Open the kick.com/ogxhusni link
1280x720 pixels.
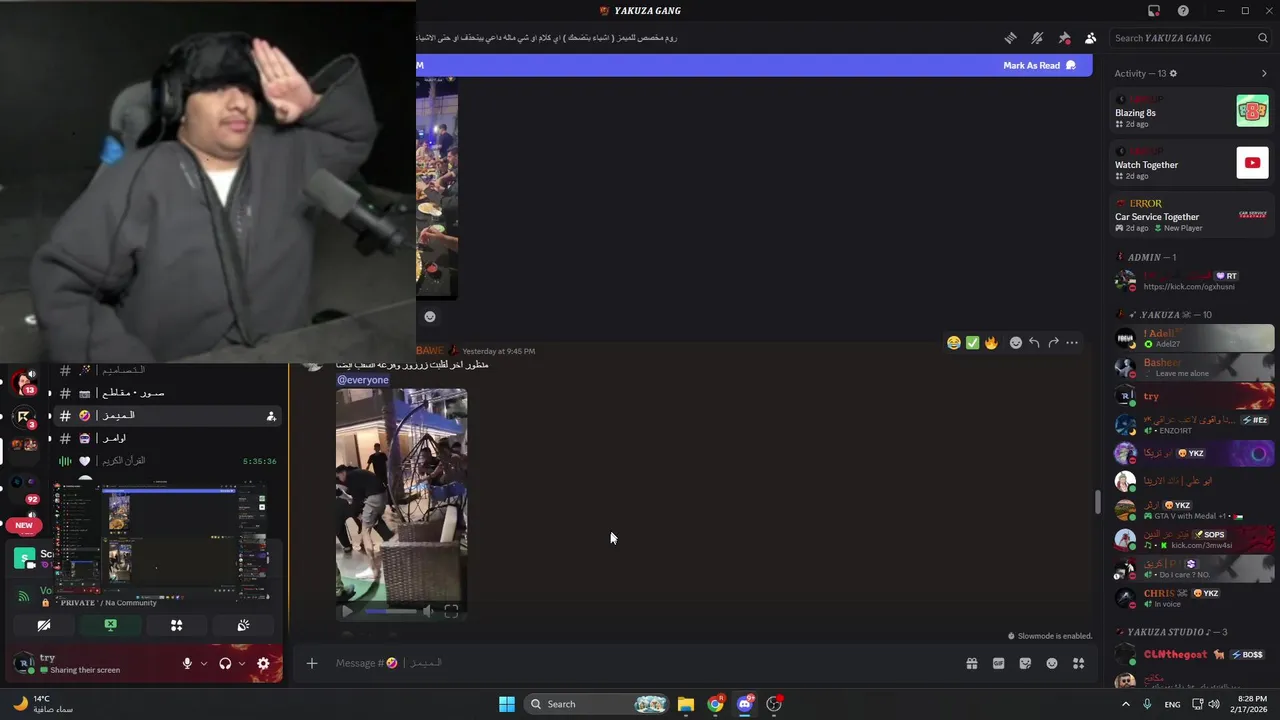coord(1189,287)
